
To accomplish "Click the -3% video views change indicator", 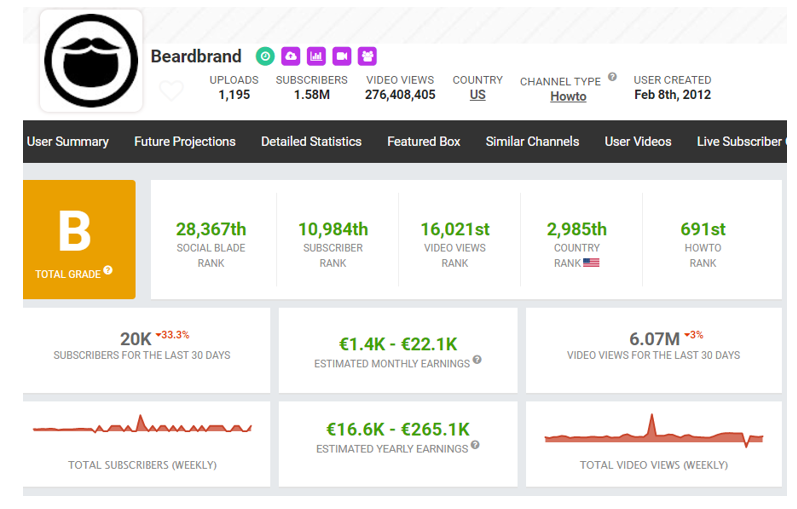I will (694, 335).
